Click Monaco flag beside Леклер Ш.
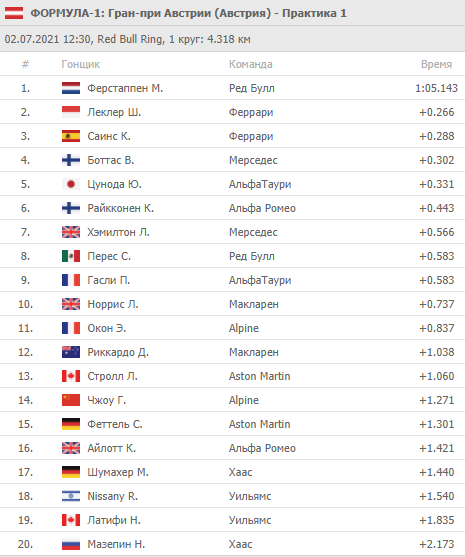The width and height of the screenshot is (465, 557). [71, 112]
